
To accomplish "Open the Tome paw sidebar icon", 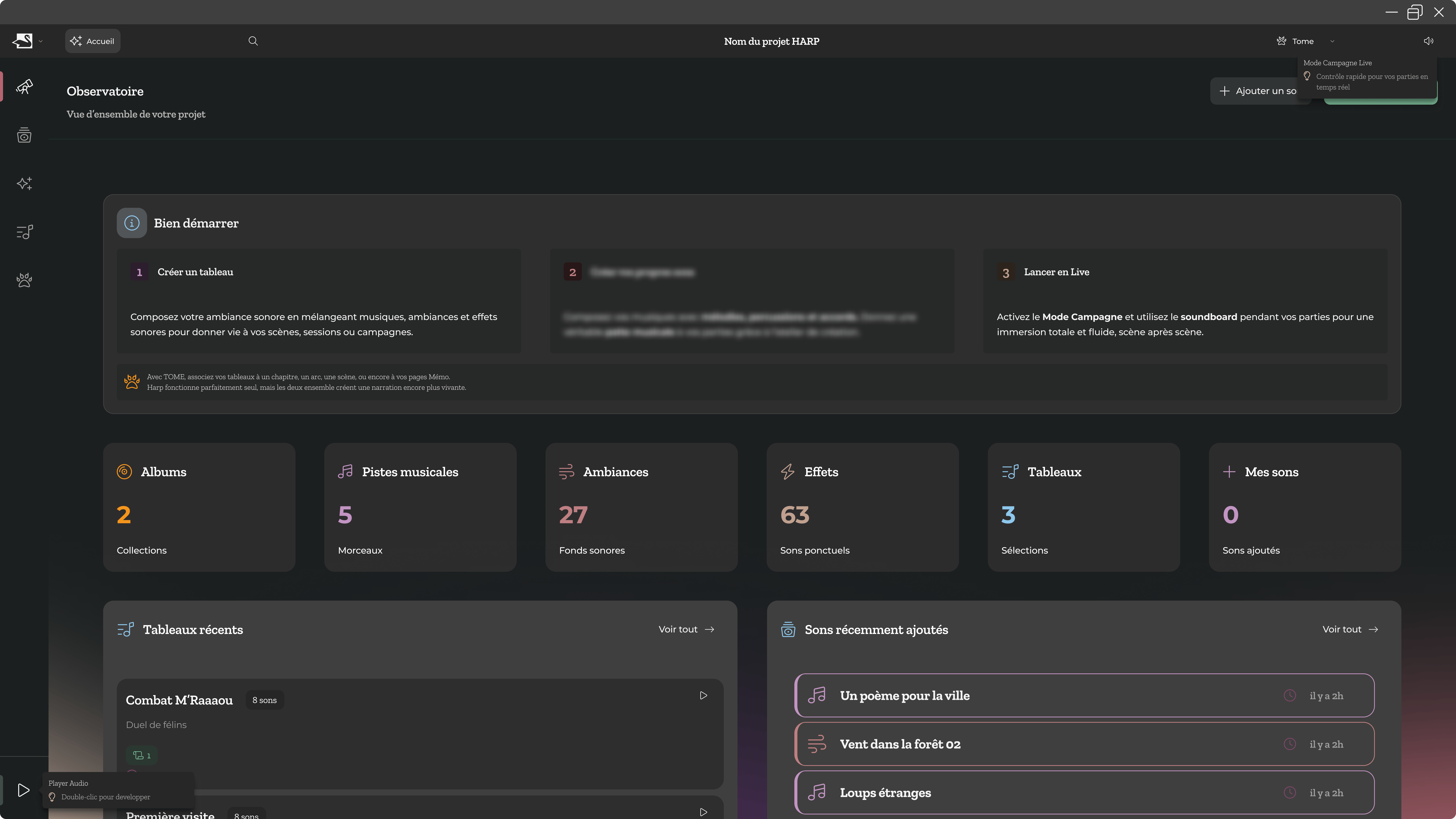I will pos(24,280).
